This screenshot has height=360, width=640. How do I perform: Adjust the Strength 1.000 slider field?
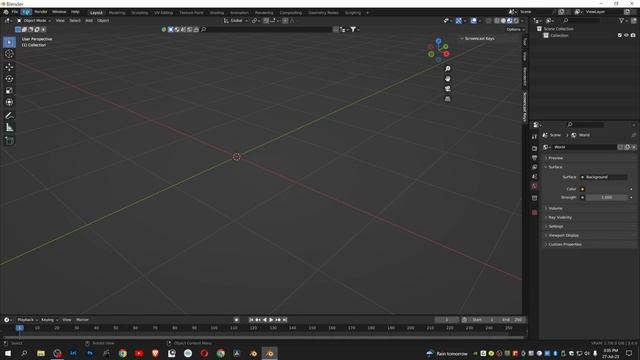(x=607, y=197)
